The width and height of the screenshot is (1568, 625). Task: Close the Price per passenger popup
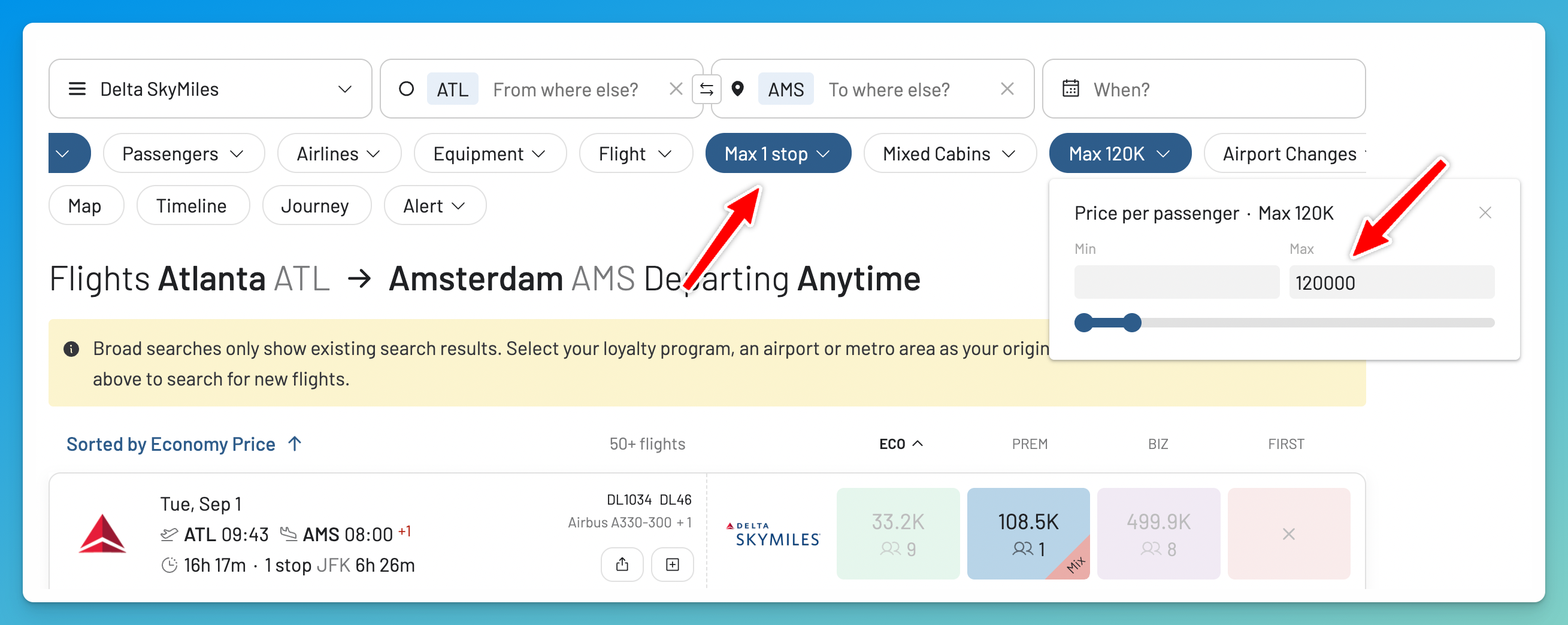pos(1485,213)
